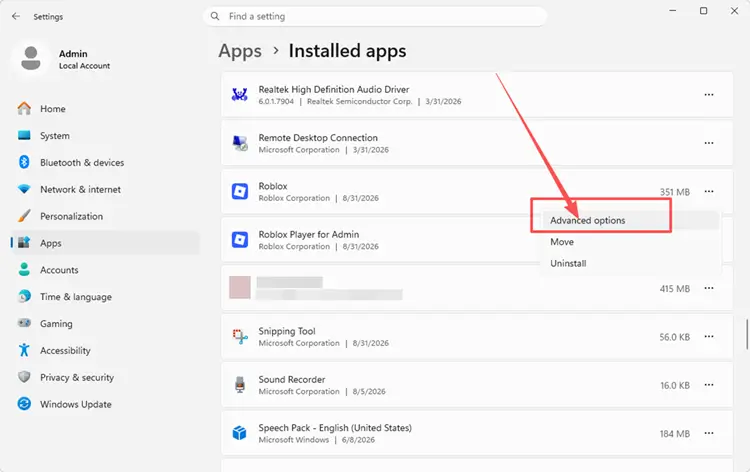Click the Roblox app icon
Viewport: 750px width, 472px height.
click(240, 191)
